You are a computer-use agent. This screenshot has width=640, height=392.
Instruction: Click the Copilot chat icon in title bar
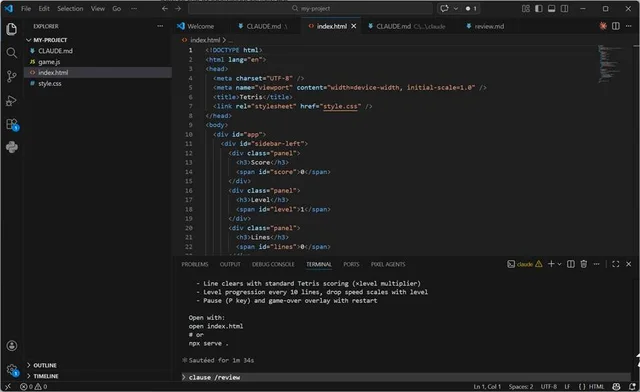(444, 9)
